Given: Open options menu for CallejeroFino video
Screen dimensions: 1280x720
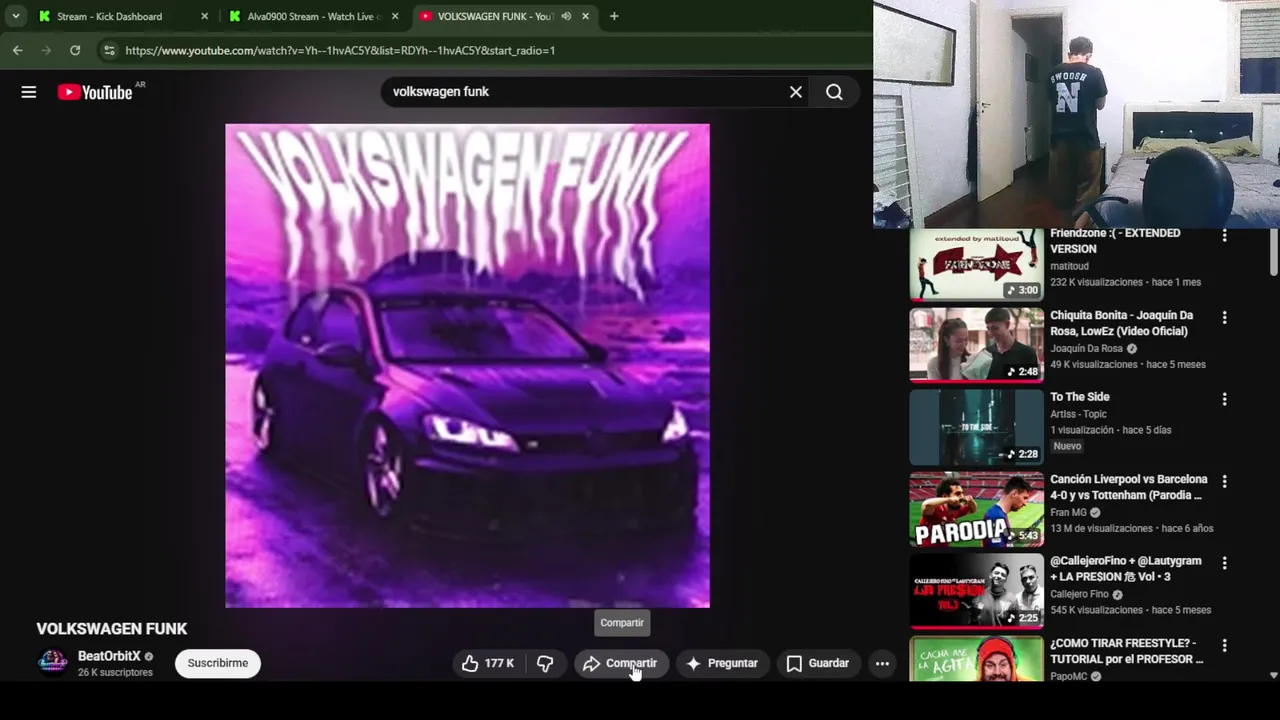Looking at the screenshot, I should point(1224,563).
